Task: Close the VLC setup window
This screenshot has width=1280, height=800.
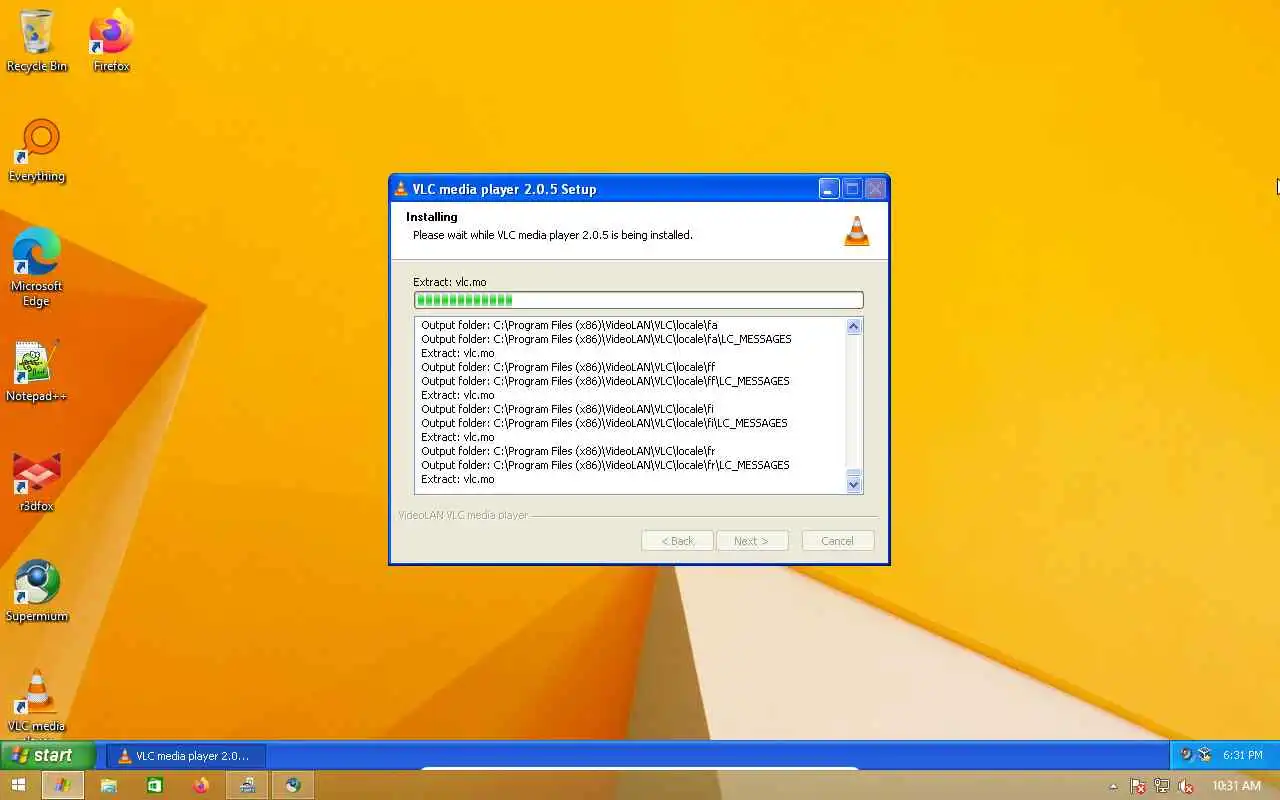Action: click(x=875, y=189)
